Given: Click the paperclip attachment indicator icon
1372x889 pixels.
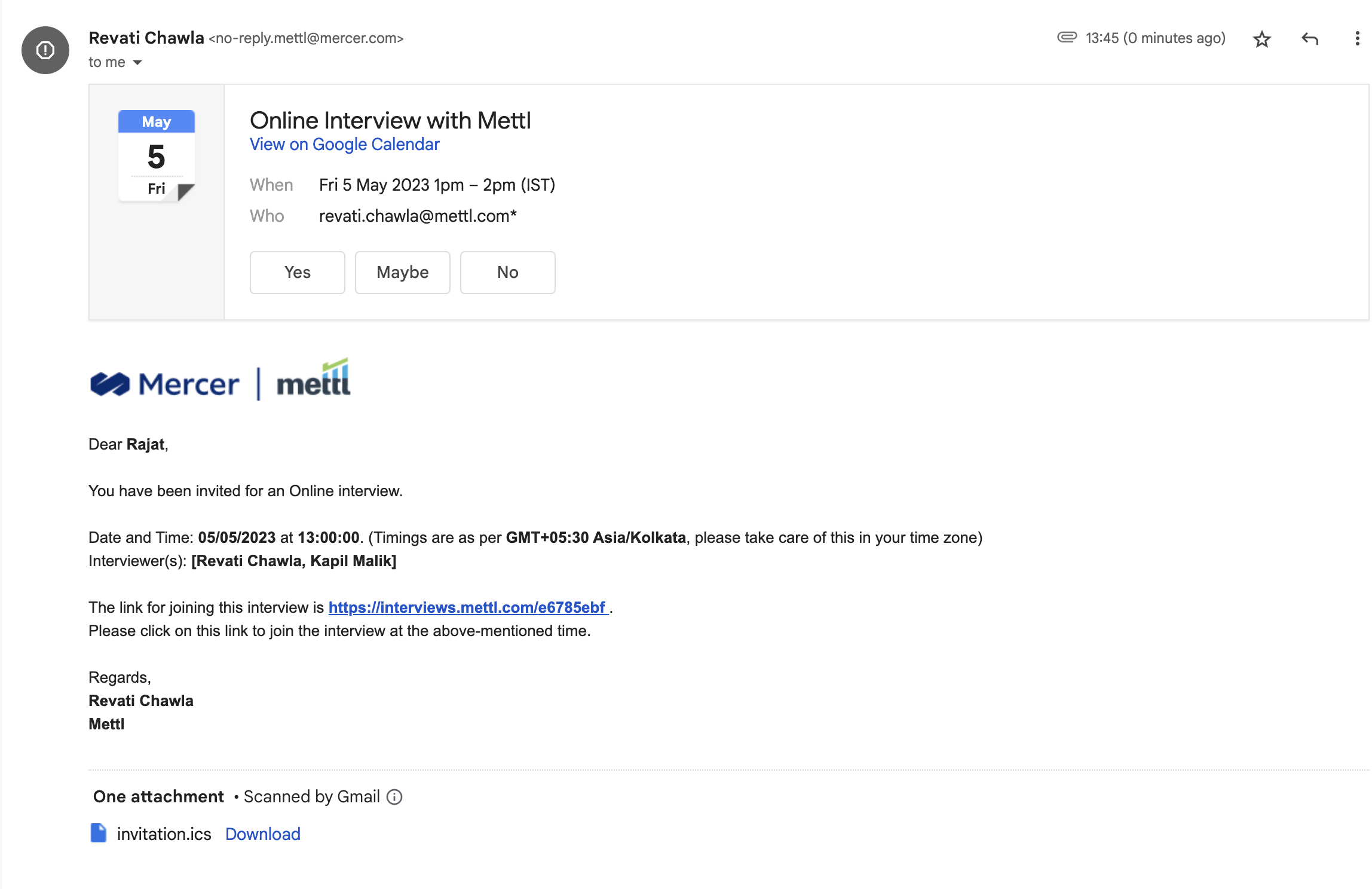Looking at the screenshot, I should pyautogui.click(x=1067, y=38).
